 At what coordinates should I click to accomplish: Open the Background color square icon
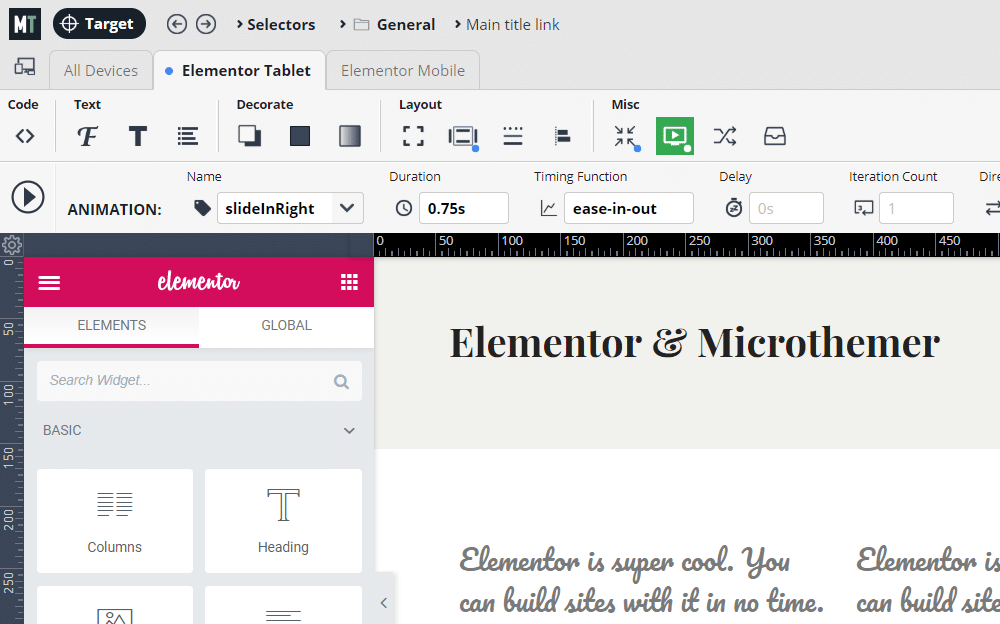[x=300, y=136]
